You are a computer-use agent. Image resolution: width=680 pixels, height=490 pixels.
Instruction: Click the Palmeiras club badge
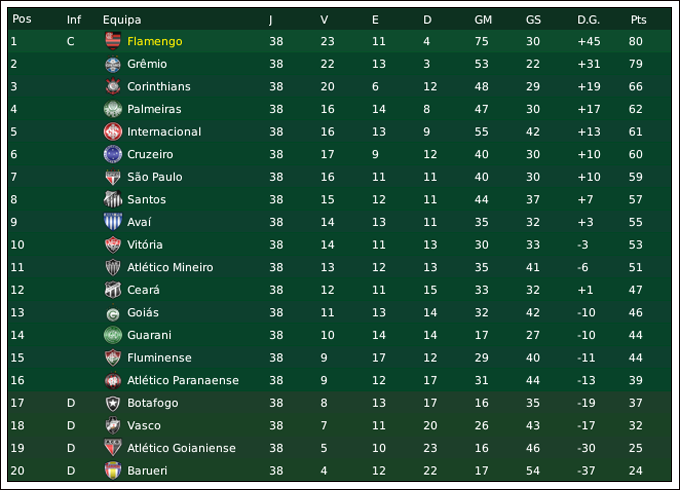pyautogui.click(x=112, y=109)
